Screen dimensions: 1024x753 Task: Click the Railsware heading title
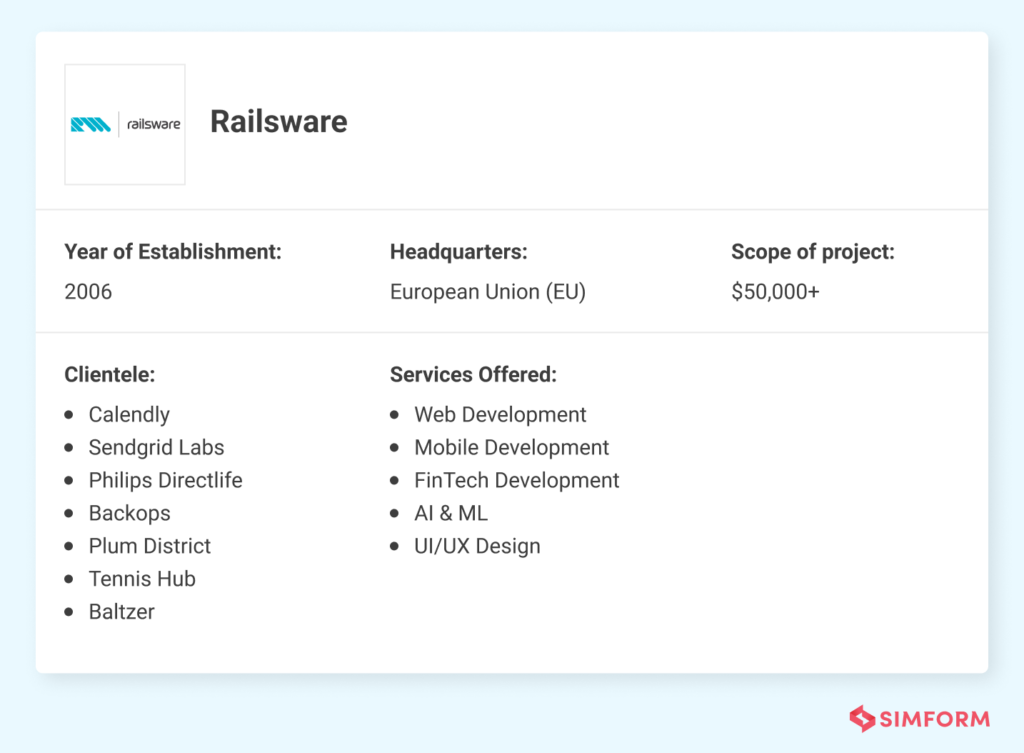point(278,121)
